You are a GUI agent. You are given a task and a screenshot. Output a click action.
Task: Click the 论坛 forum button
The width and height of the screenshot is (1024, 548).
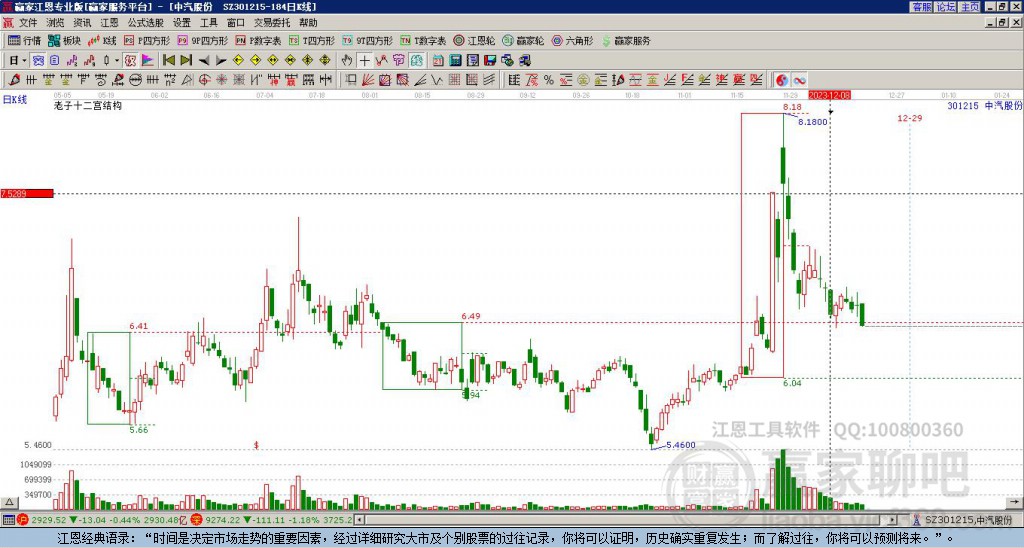pyautogui.click(x=946, y=7)
